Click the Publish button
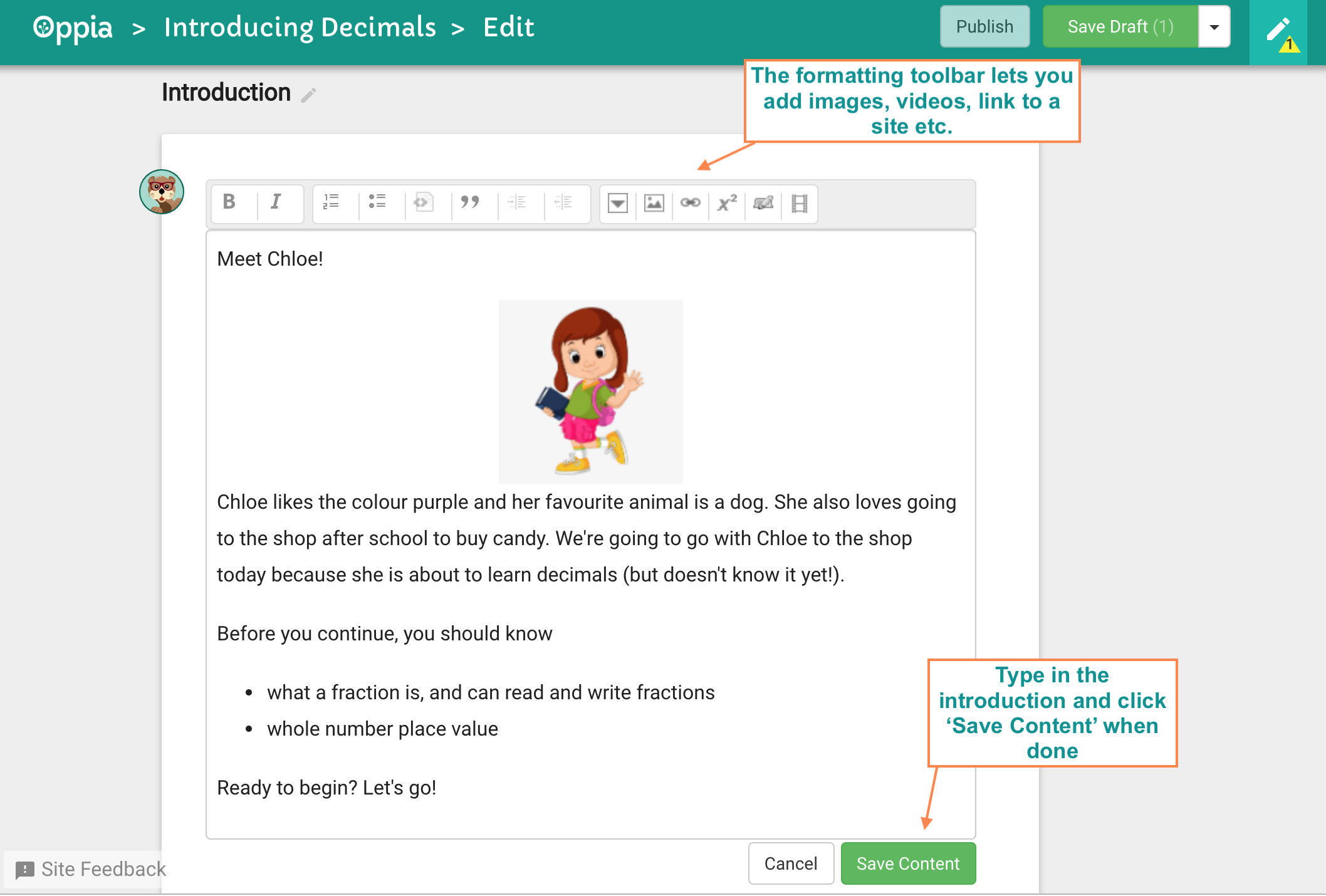This screenshot has width=1326, height=896. coord(984,26)
